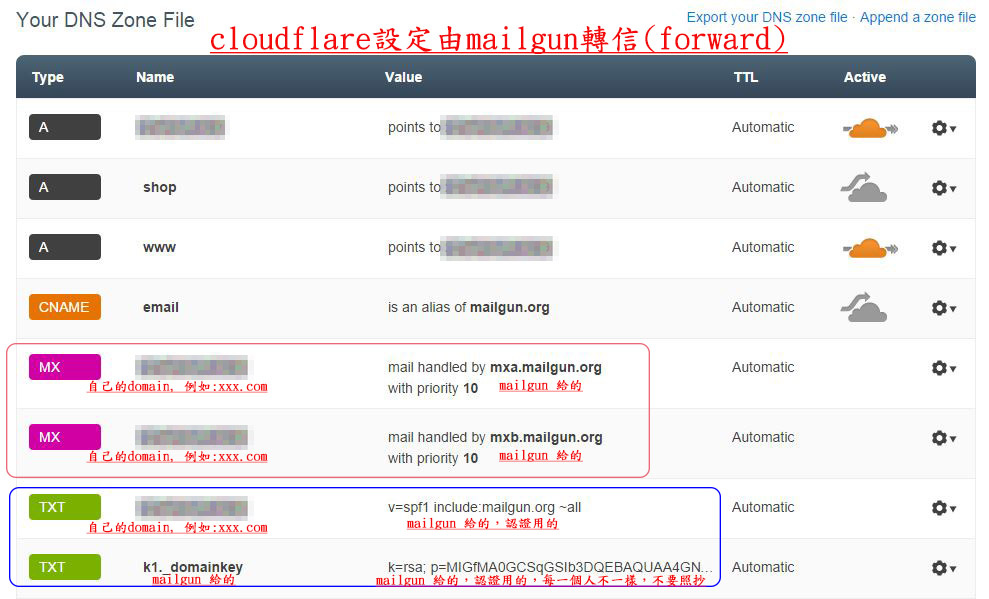The height and width of the screenshot is (599, 989).
Task: Click the 'k=rsa; p=MIGfMA0GCSqGSIb3DQEBAQUAA4GN...' value
Action: tap(550, 567)
